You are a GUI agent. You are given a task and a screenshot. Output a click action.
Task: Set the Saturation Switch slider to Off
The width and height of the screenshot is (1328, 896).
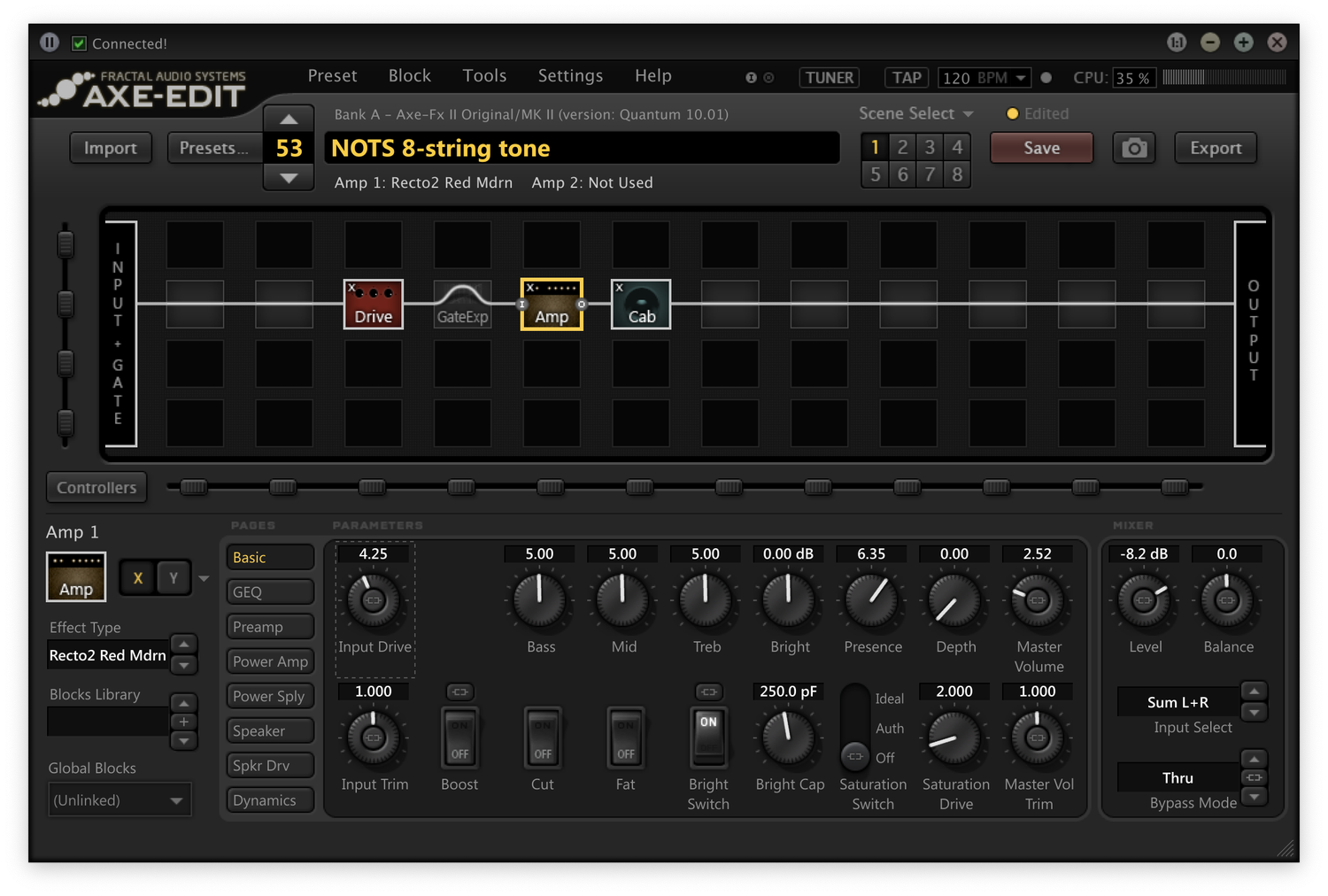pyautogui.click(x=854, y=758)
